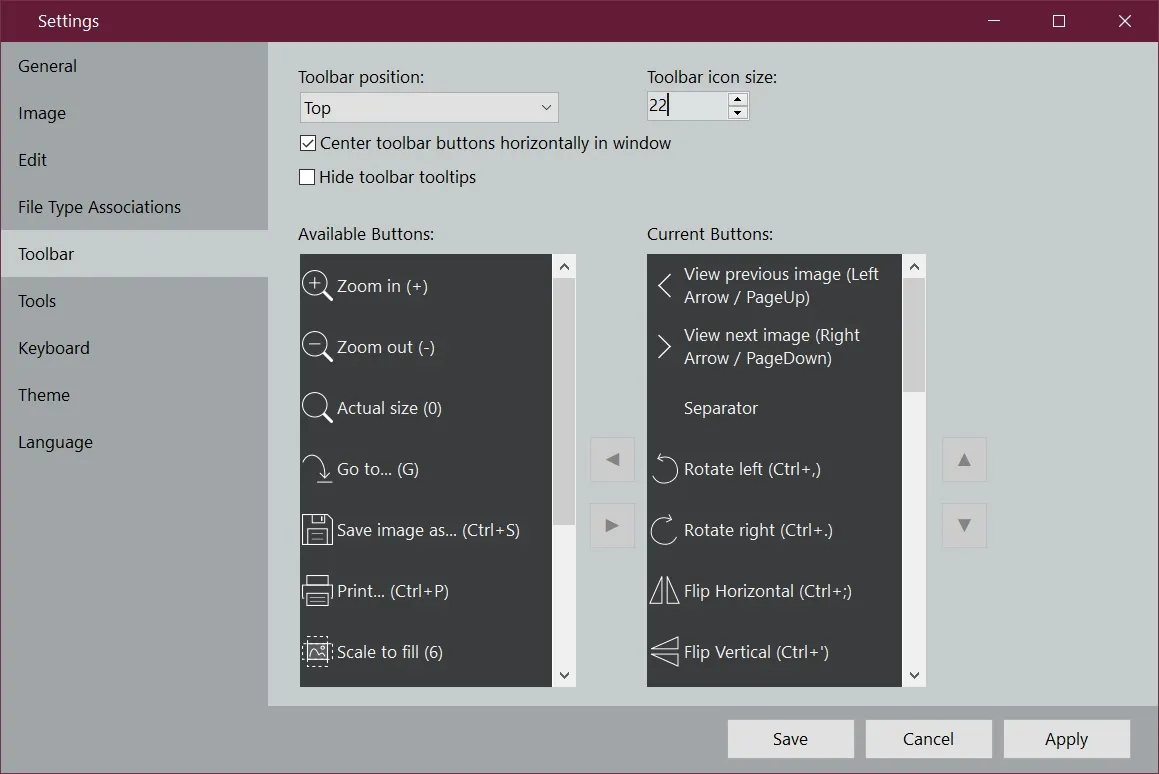Maximize the Settings window

[x=1059, y=21]
